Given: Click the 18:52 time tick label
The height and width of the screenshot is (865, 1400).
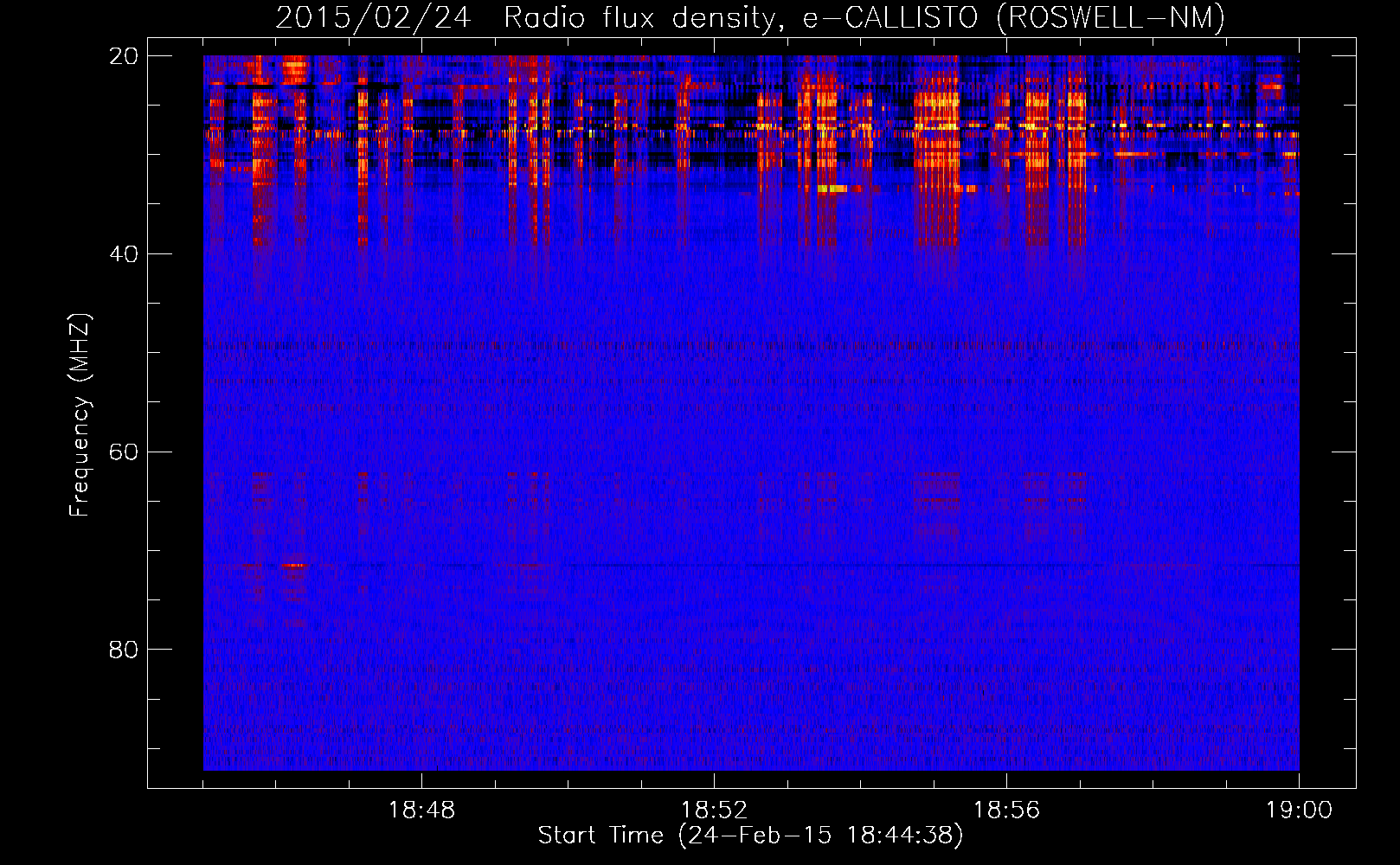Looking at the screenshot, I should [x=714, y=811].
